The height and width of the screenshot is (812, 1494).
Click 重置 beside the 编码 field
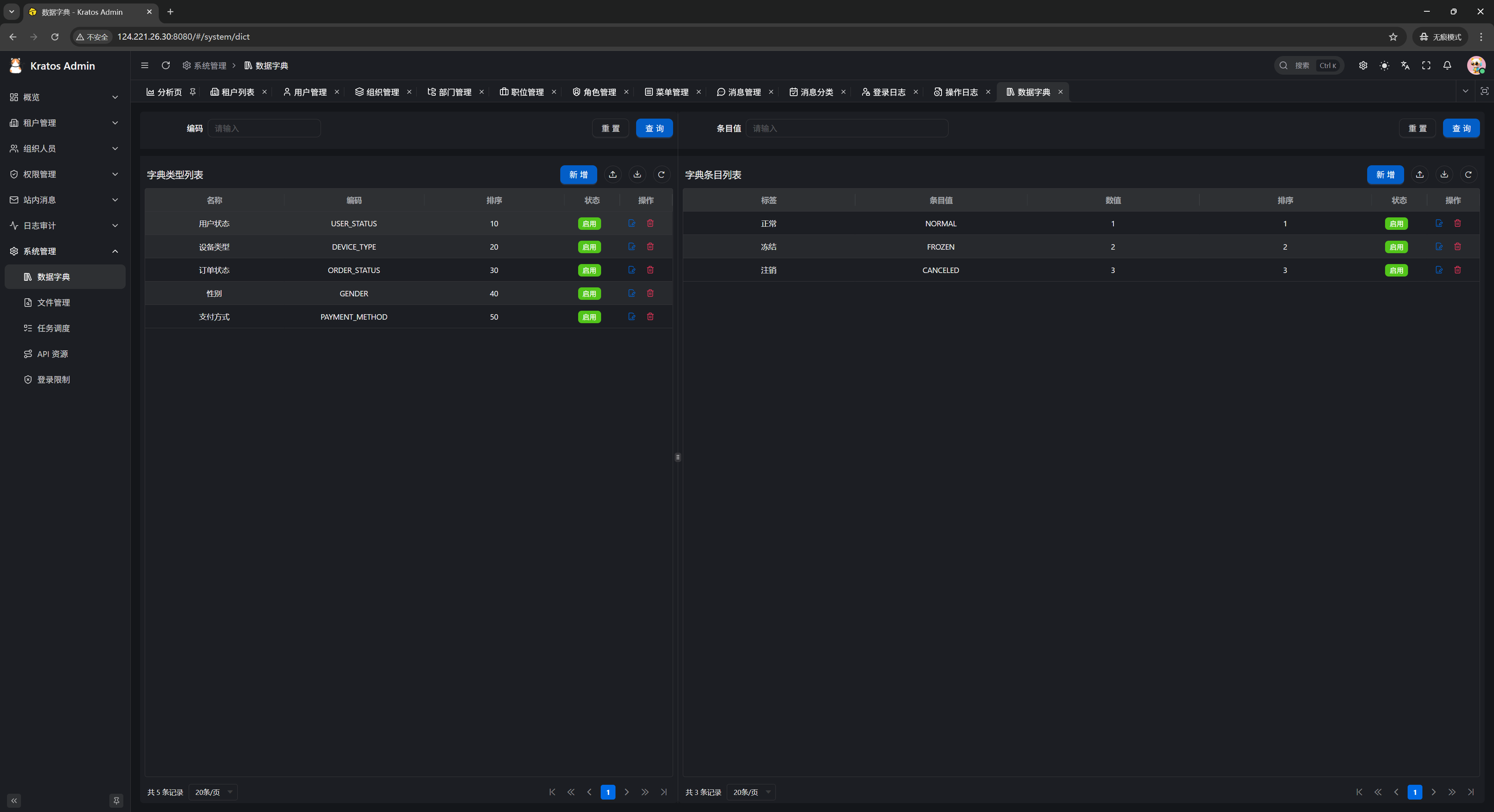pyautogui.click(x=610, y=128)
